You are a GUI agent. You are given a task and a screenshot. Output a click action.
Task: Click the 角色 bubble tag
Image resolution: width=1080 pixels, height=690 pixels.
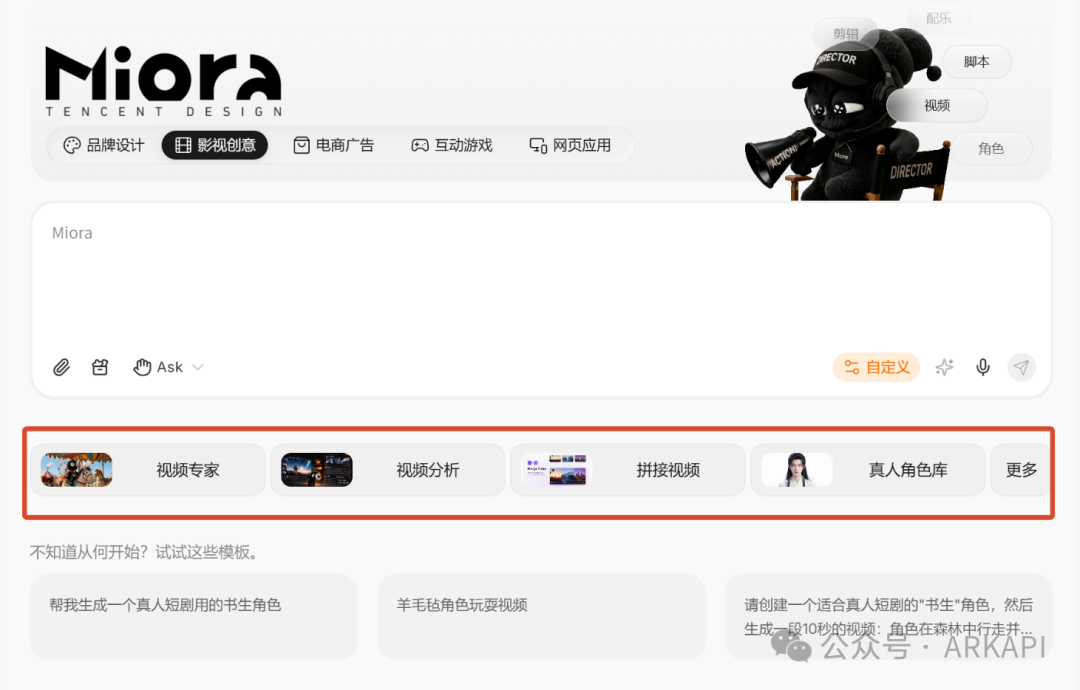(x=991, y=148)
